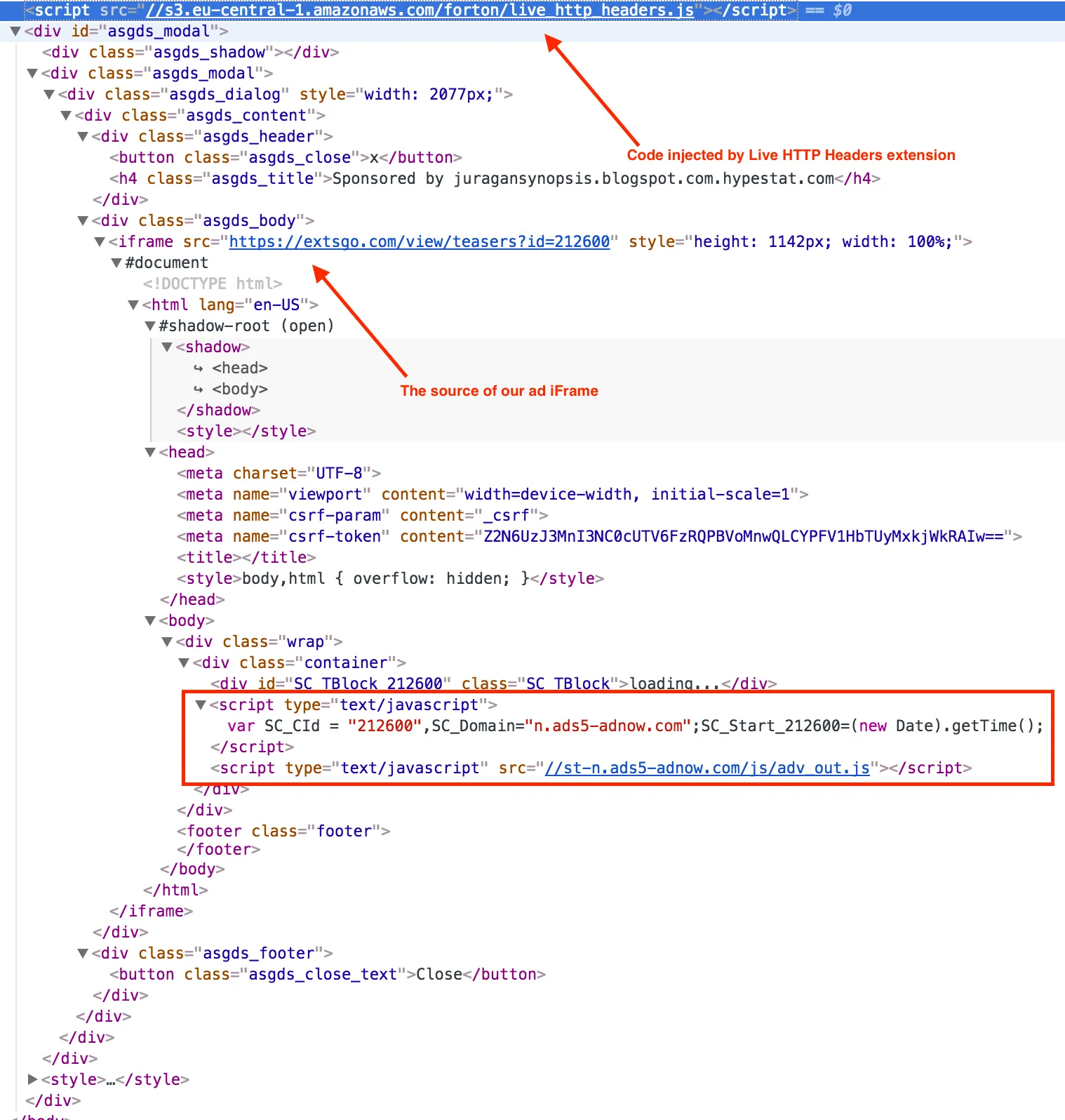Collapse the div id="asgds_modal" node
Screen dimensions: 1065x1120
click(x=15, y=32)
